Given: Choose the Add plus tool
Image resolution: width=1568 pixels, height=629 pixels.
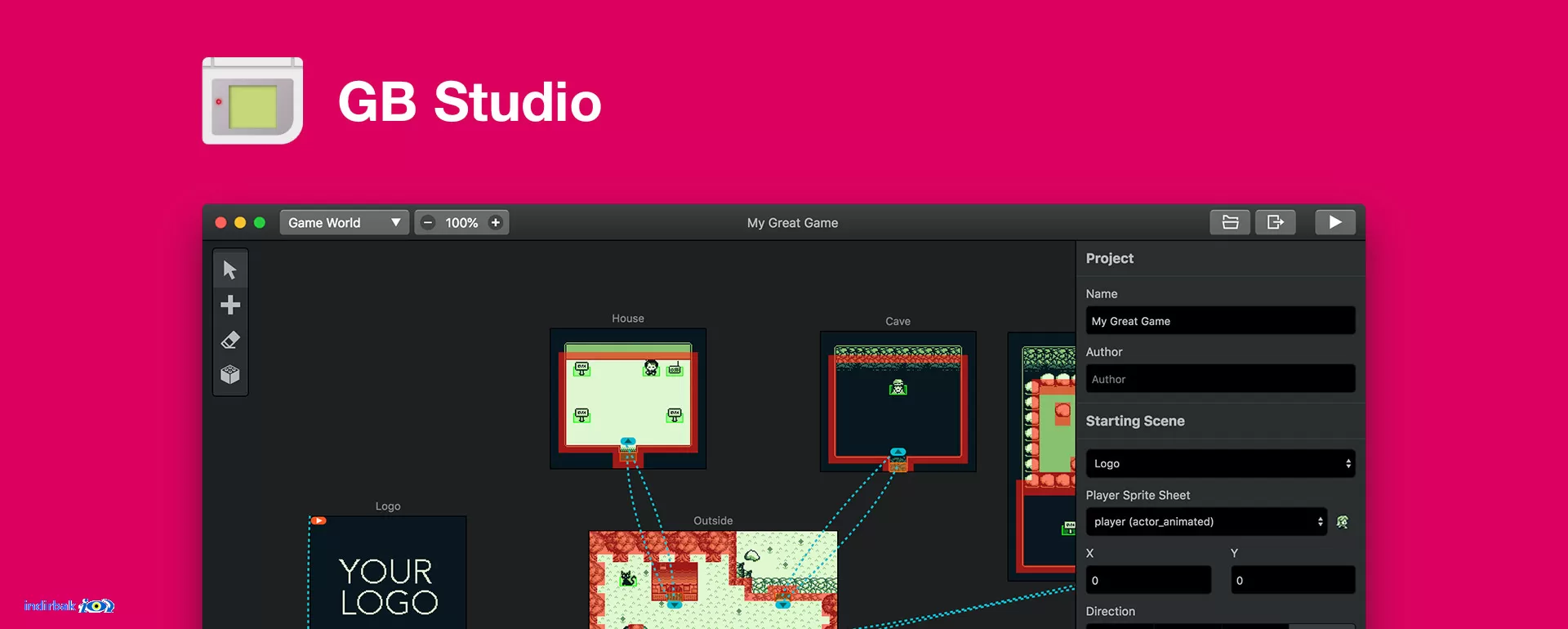Looking at the screenshot, I should [x=230, y=305].
